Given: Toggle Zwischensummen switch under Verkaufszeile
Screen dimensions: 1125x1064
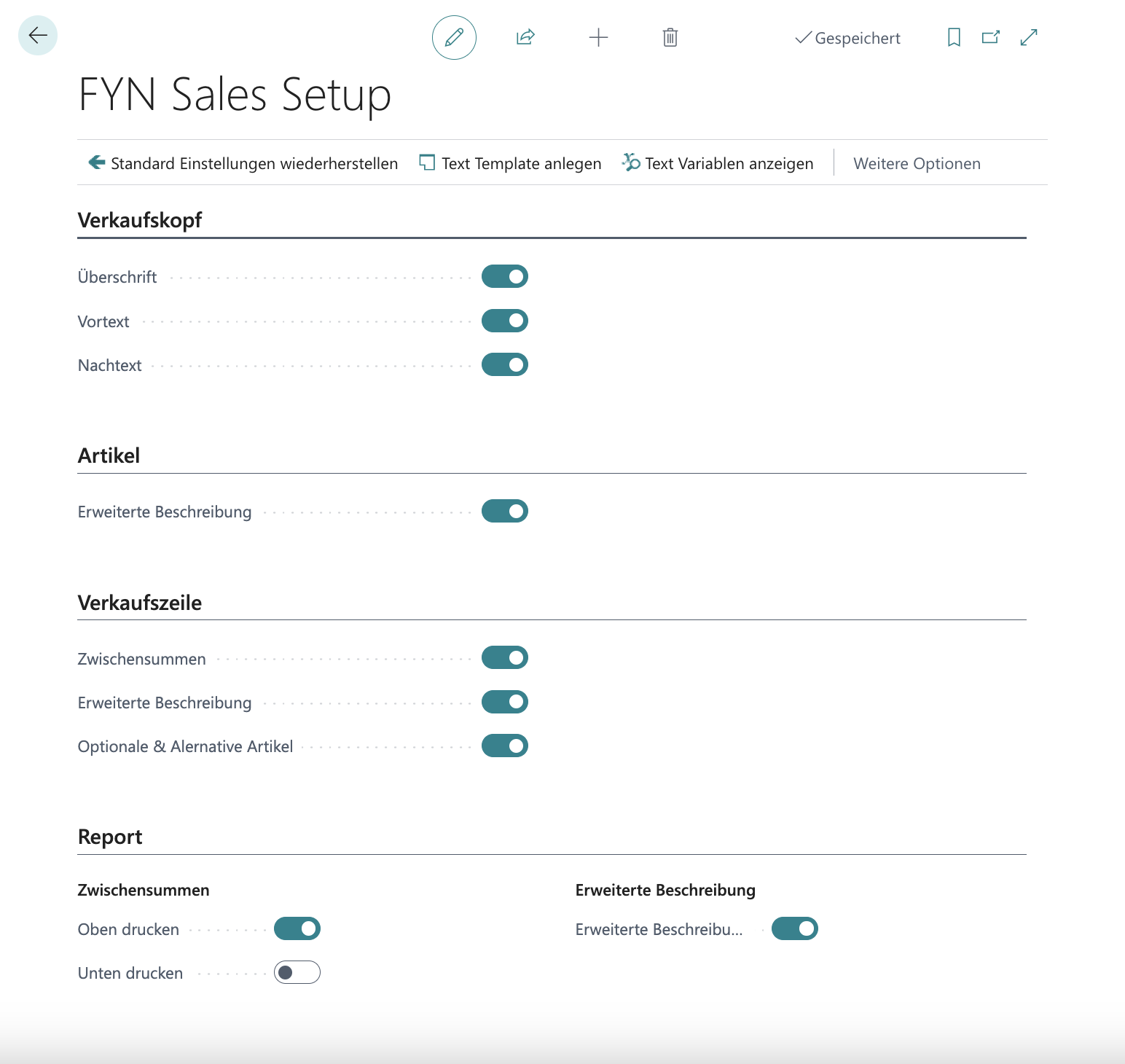Looking at the screenshot, I should coord(505,657).
